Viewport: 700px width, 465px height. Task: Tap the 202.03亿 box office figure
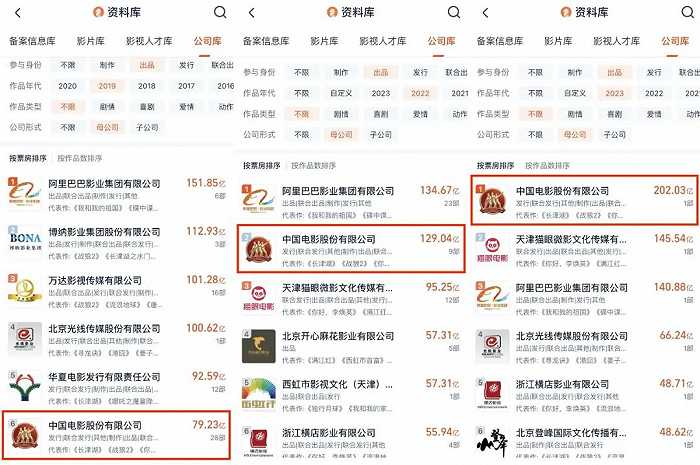(x=673, y=191)
